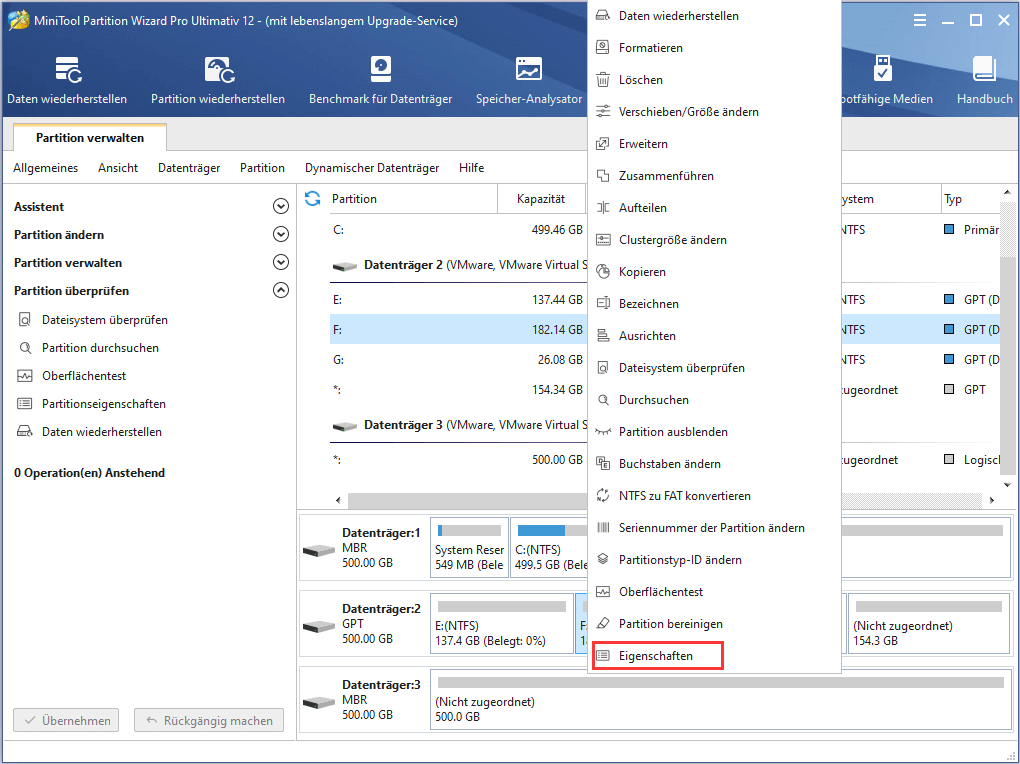This screenshot has width=1020, height=764.
Task: Sort by the Partition column header
Action: (412, 199)
